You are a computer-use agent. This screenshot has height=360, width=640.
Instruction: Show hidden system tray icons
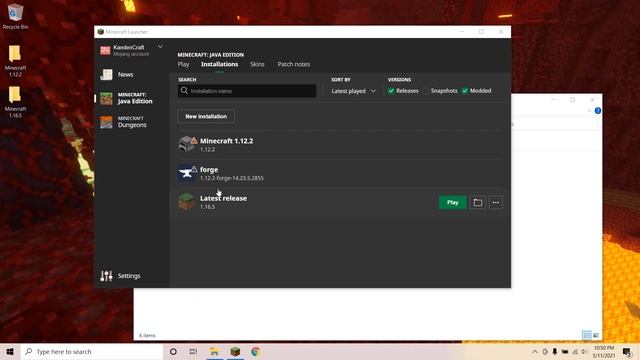click(535, 351)
